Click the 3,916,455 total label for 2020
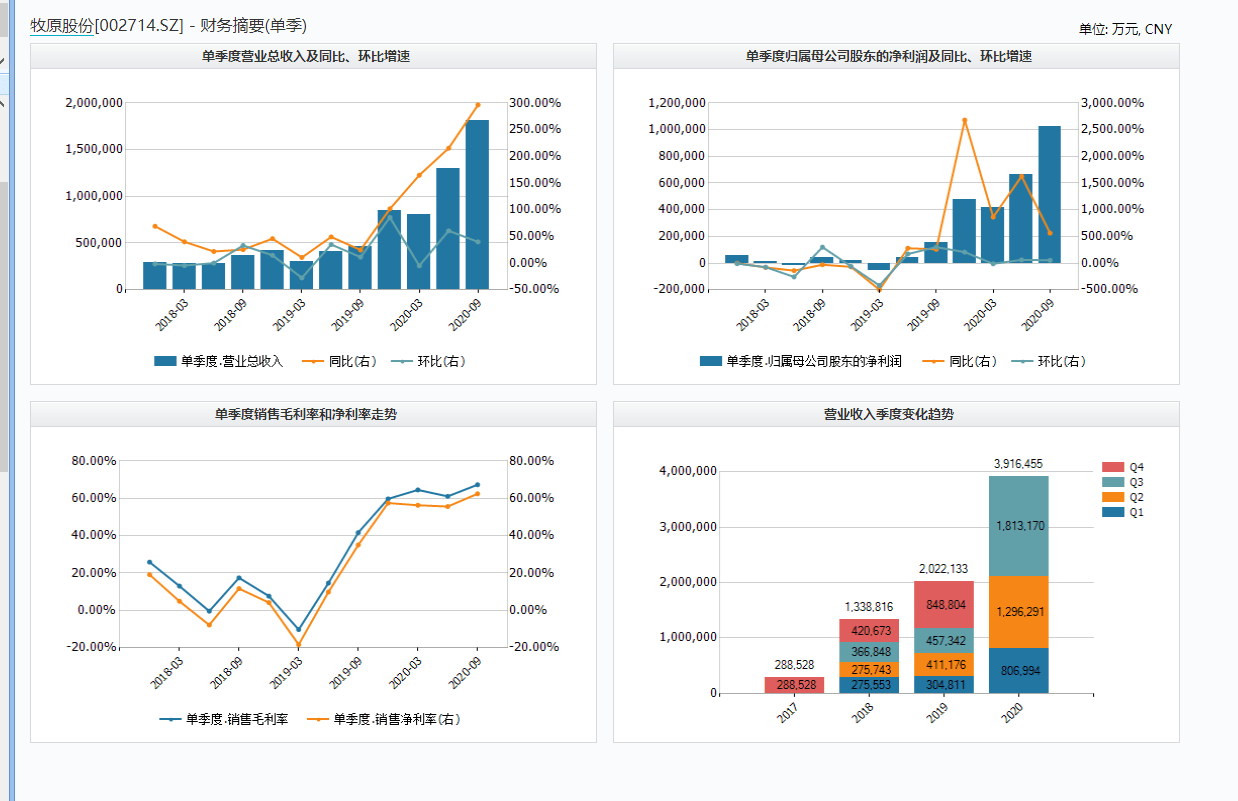The width and height of the screenshot is (1238, 801). point(1018,464)
